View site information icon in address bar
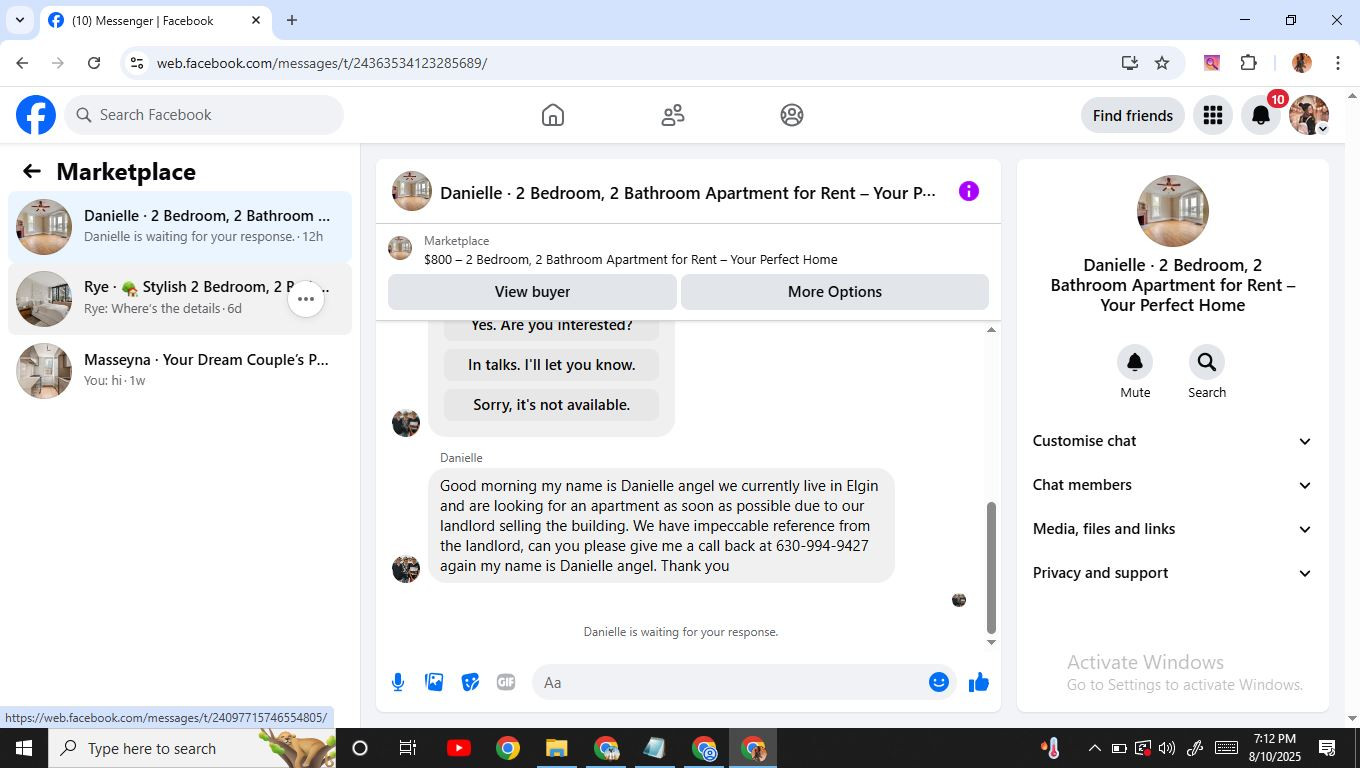 137,63
